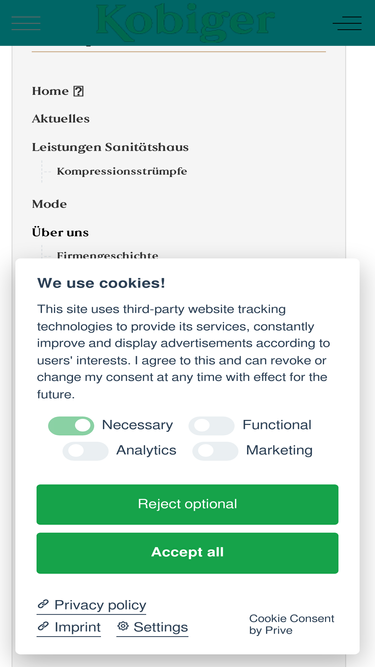Open the Über uns menu entry
Screen dimensions: 375x667
(x=60, y=232)
